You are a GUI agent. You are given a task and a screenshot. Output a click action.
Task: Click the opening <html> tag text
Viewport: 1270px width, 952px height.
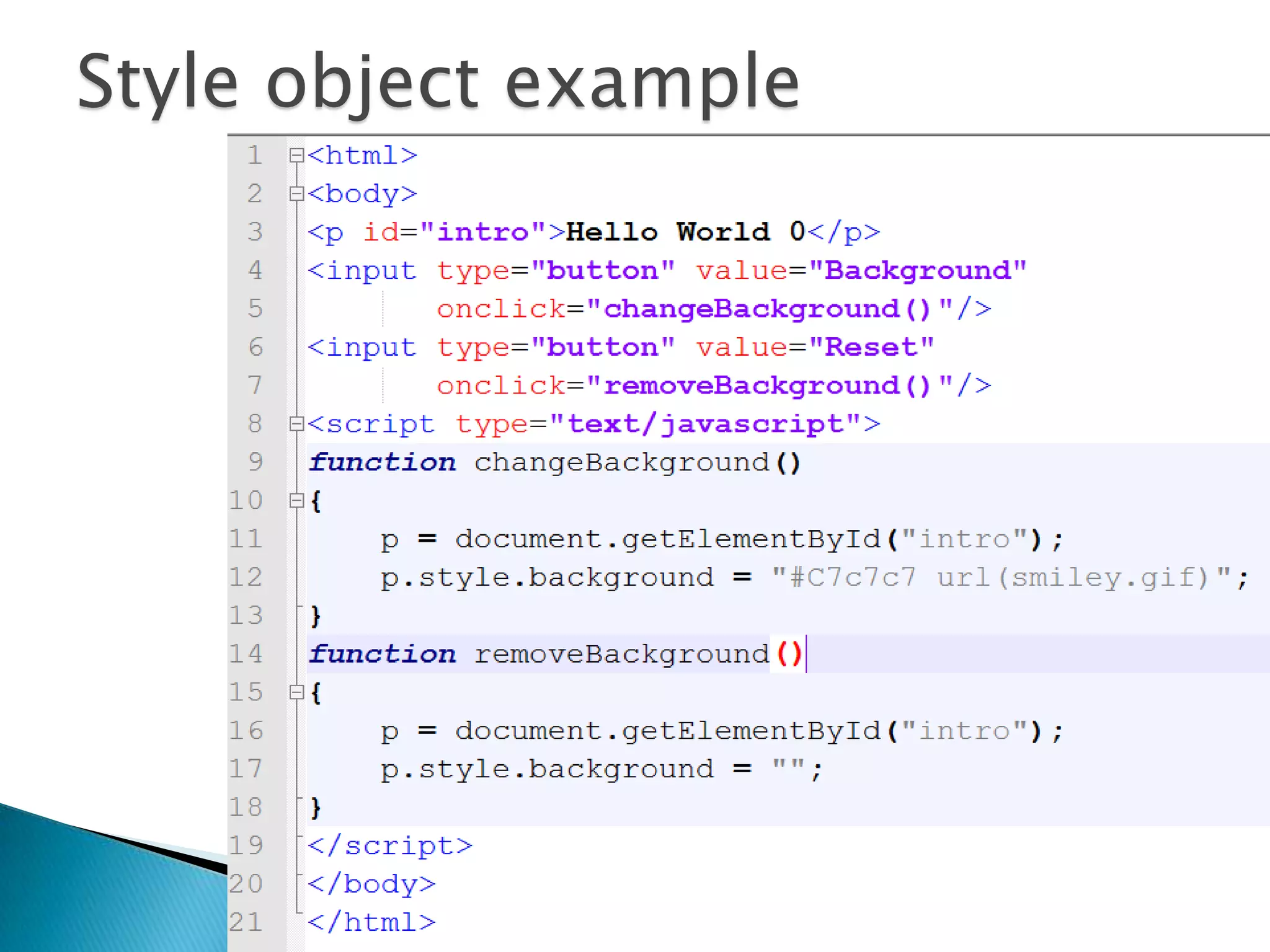[x=362, y=156]
